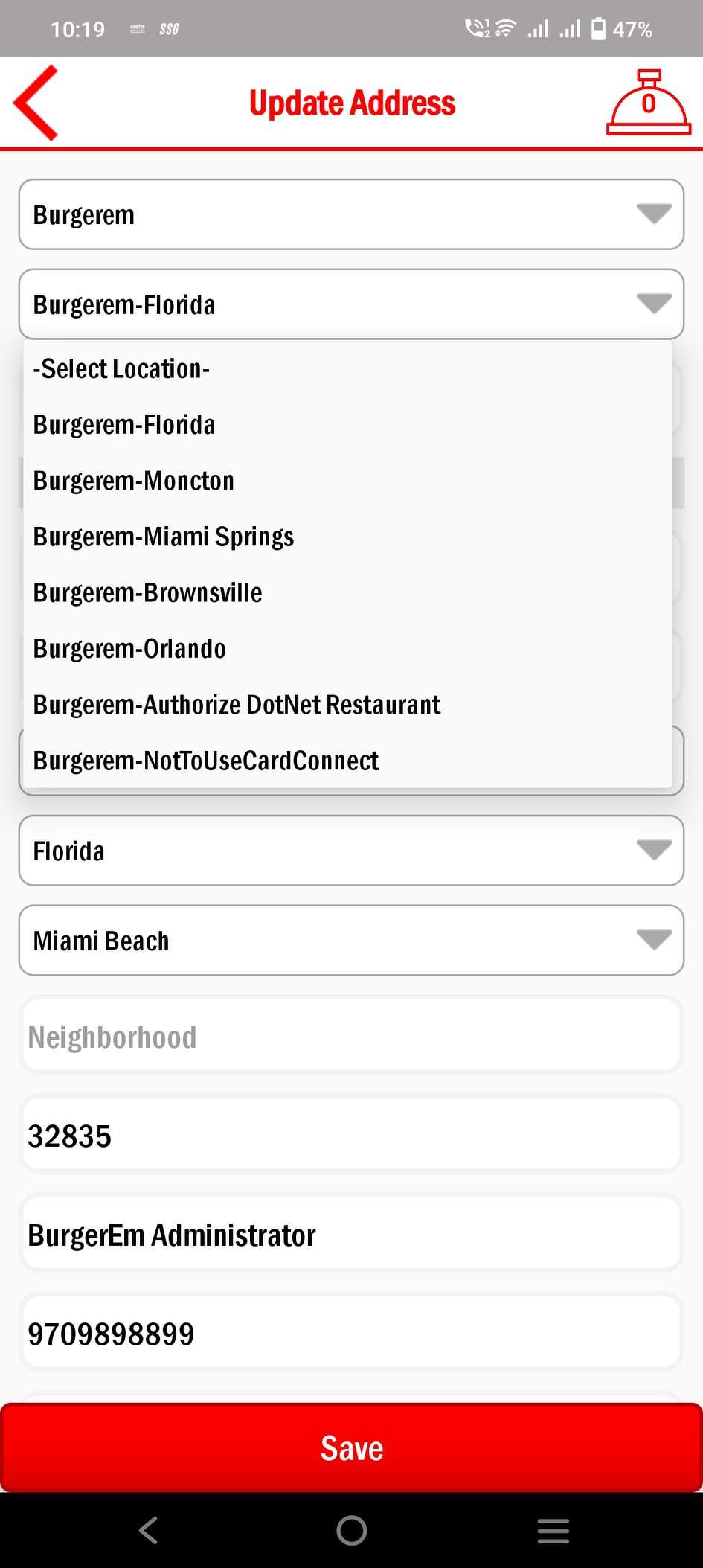Expand the Burgerem restaurant dropdown
The height and width of the screenshot is (1568, 703).
pyautogui.click(x=351, y=215)
